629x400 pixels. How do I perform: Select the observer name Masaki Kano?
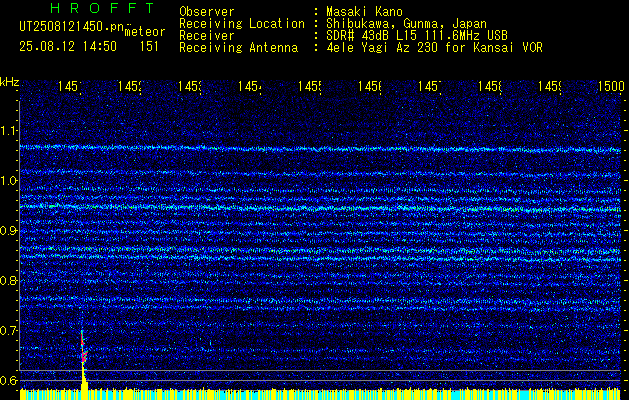pos(364,11)
